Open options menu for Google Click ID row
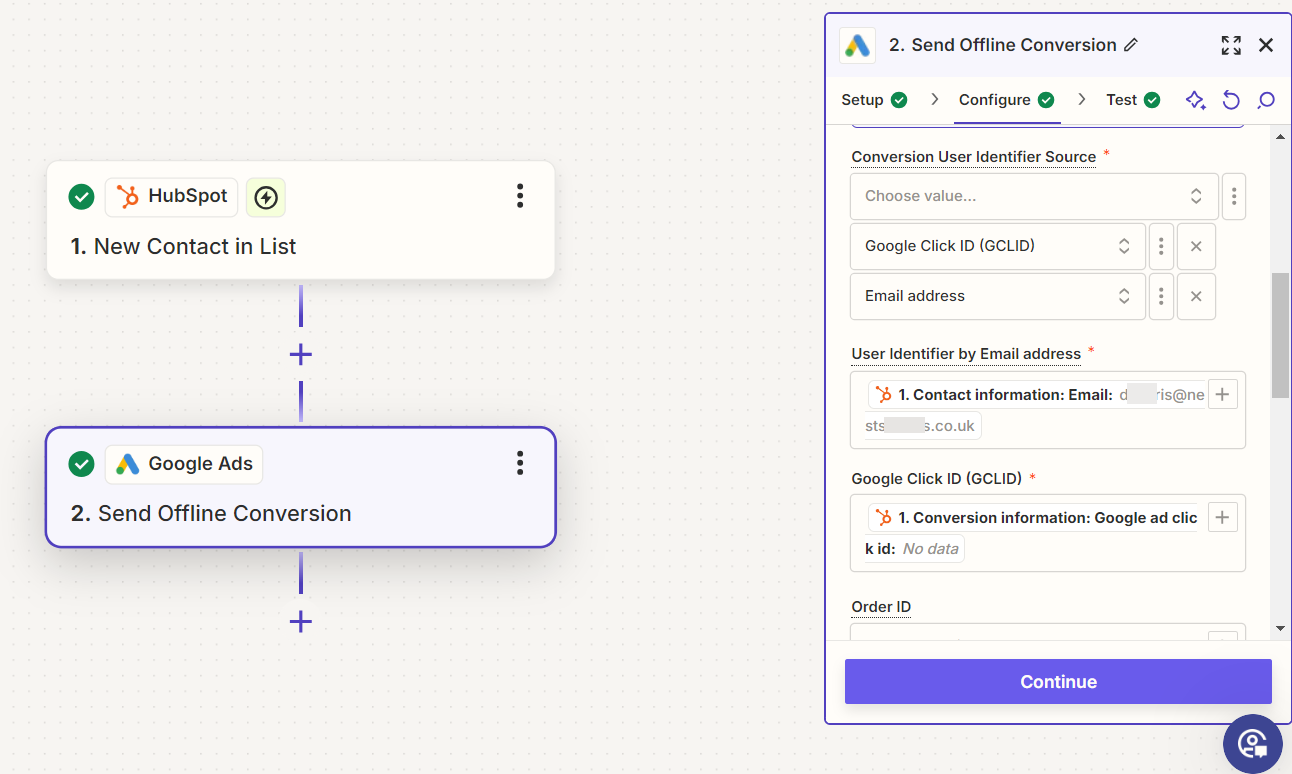1292x774 pixels. pyautogui.click(x=1161, y=246)
